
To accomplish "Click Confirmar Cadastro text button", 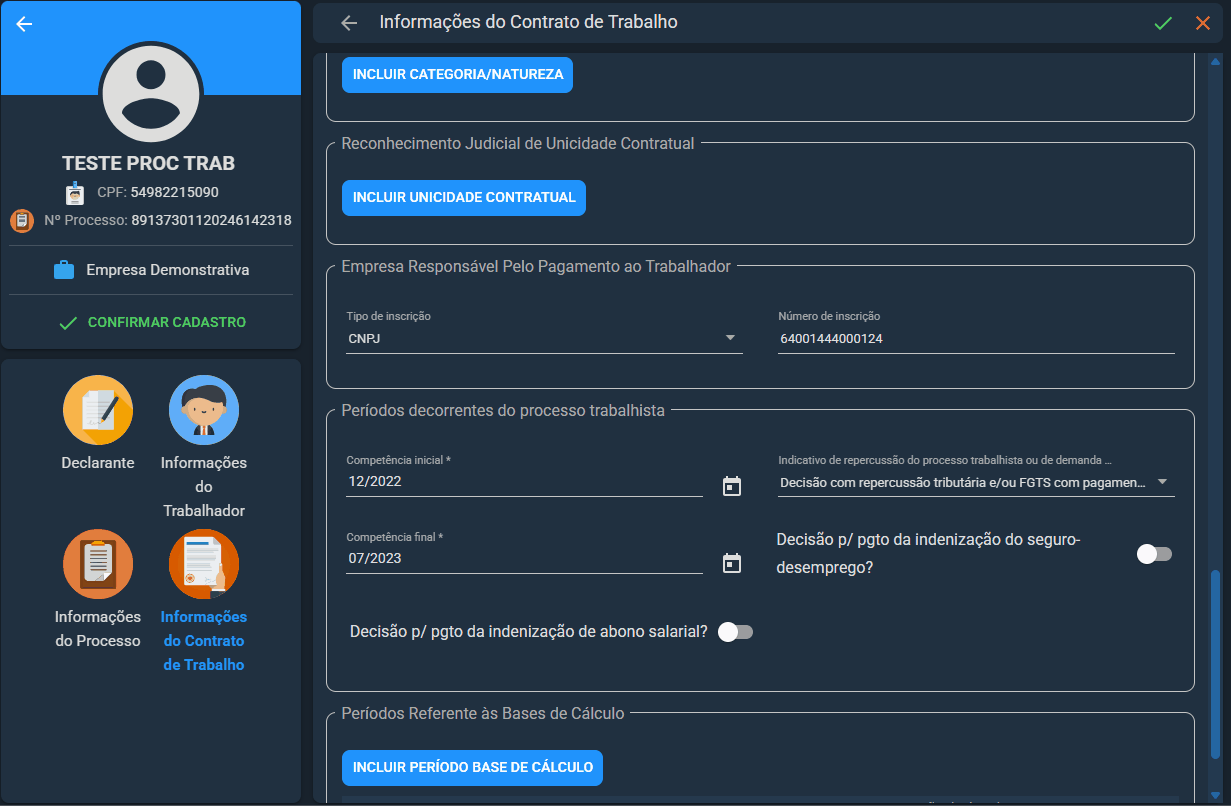I will [167, 323].
